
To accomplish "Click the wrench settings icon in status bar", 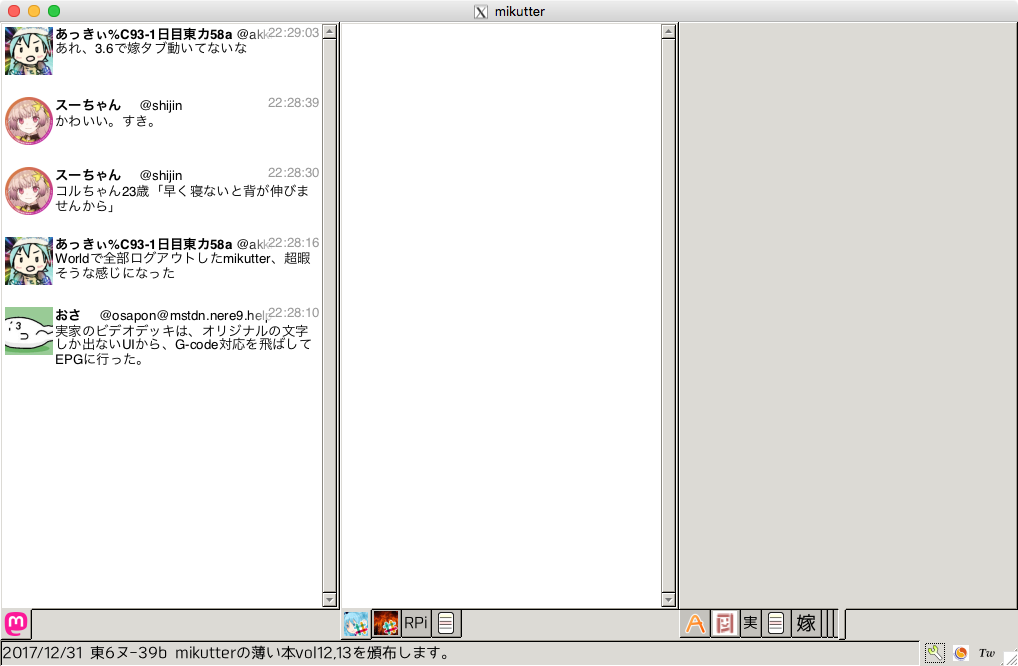I will (x=934, y=653).
